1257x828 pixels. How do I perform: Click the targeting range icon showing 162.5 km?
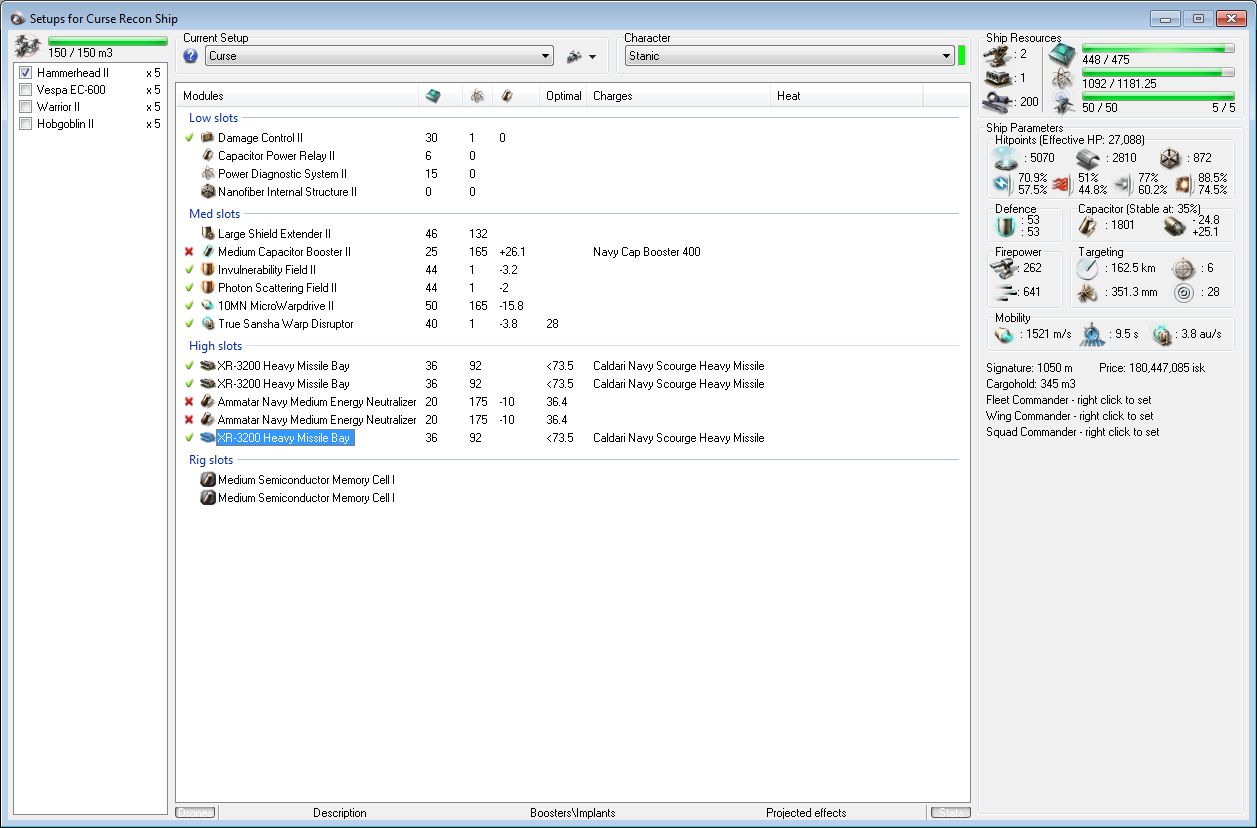(1087, 268)
